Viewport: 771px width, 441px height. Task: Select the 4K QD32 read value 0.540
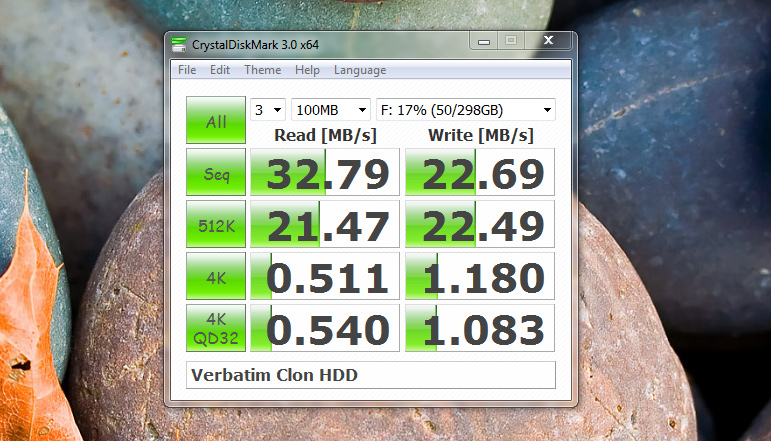click(325, 328)
